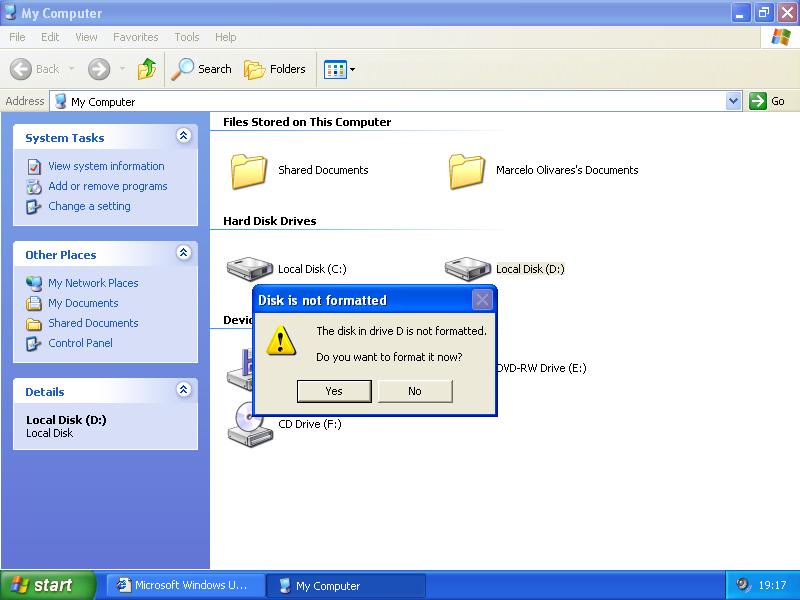Click View system information link

[x=106, y=166]
